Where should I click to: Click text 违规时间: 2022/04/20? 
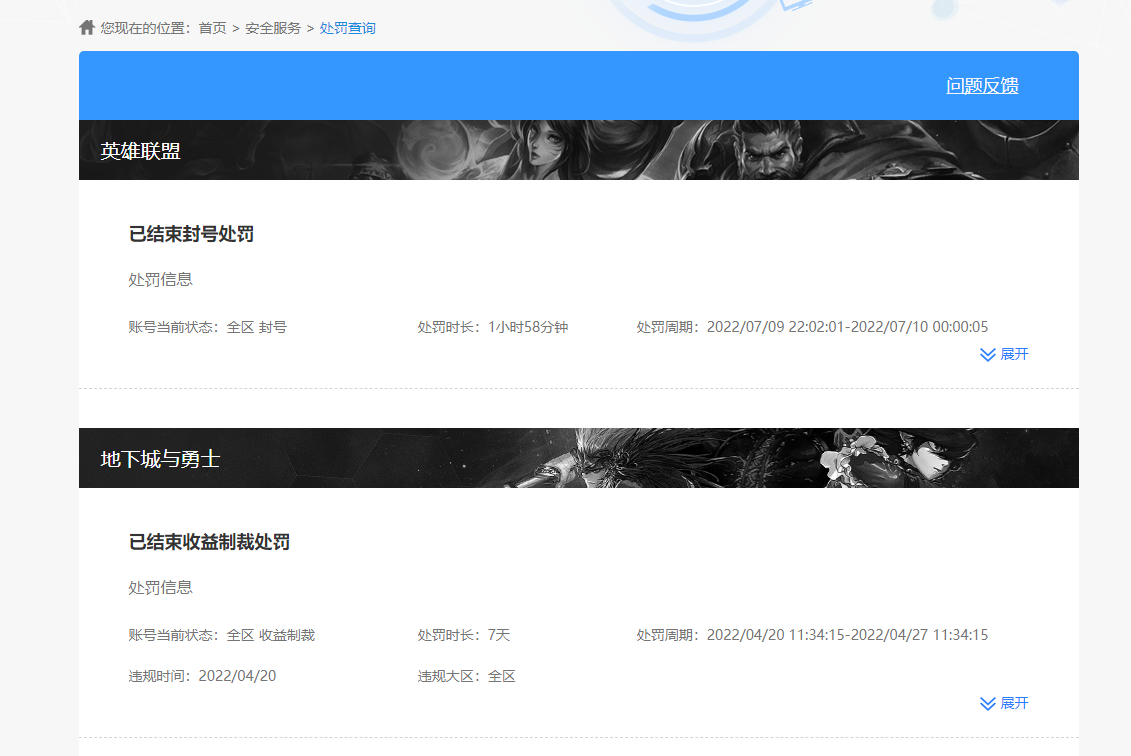click(202, 676)
